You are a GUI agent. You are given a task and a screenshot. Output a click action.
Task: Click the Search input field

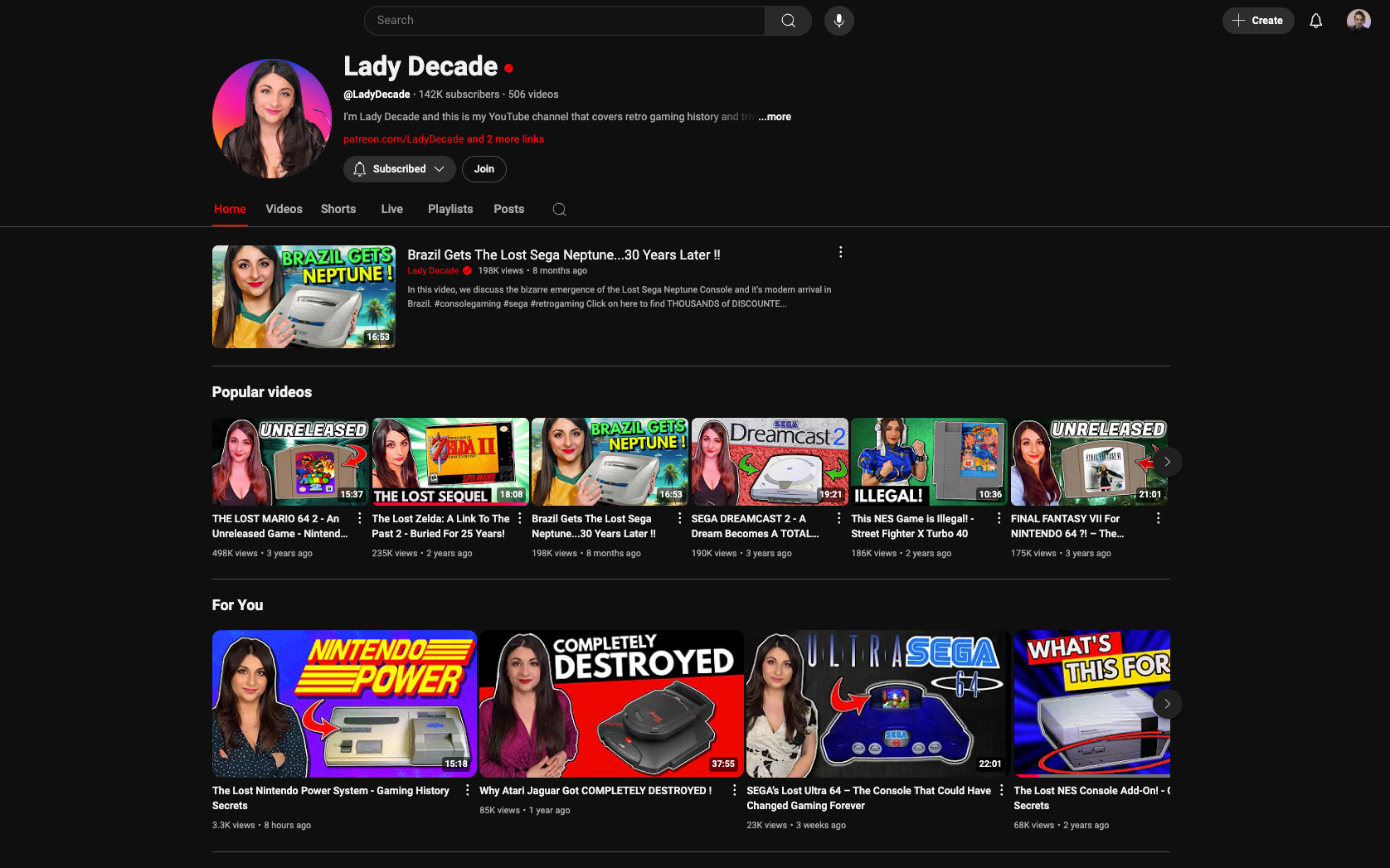565,21
